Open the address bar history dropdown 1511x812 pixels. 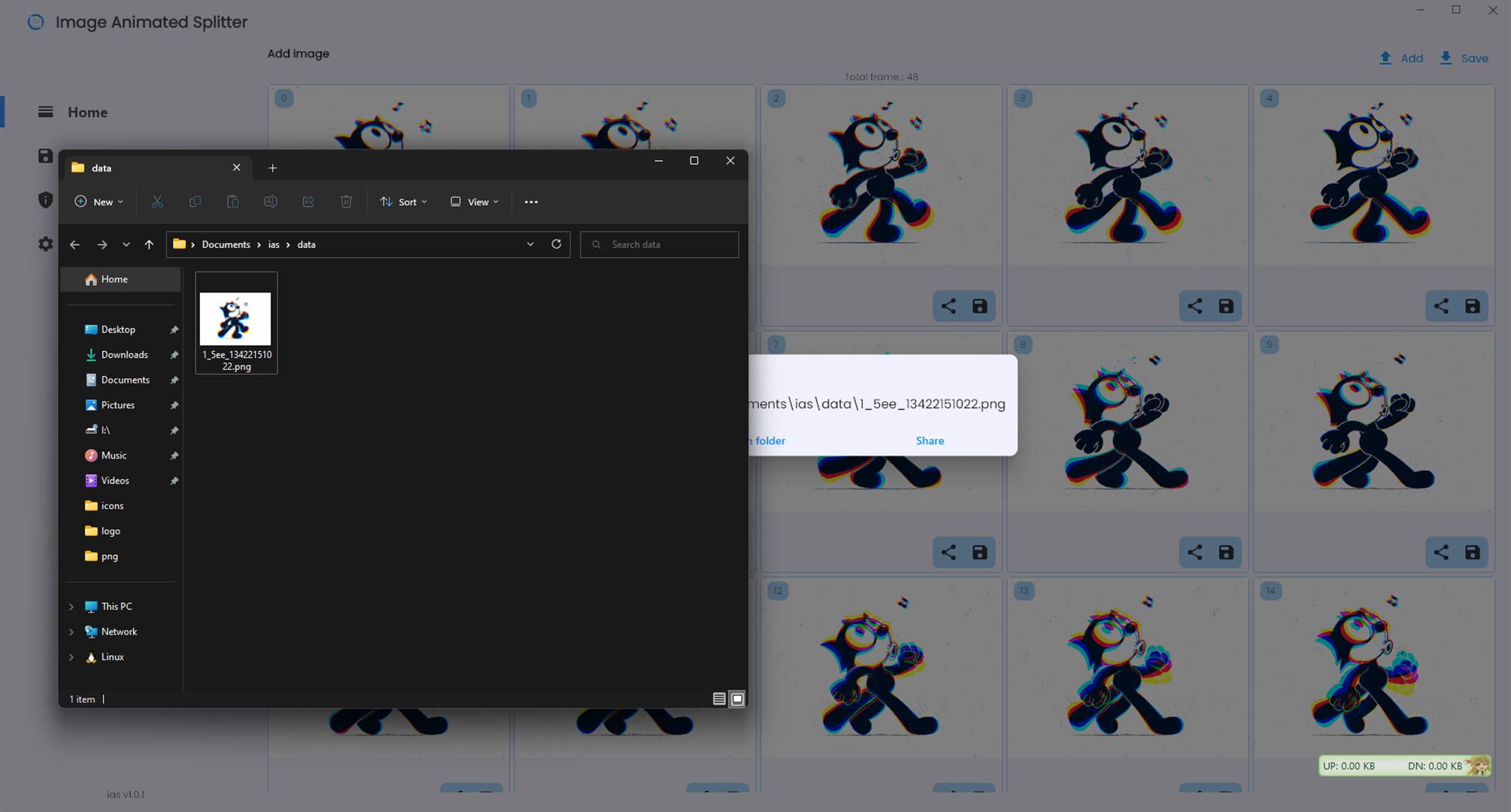(530, 244)
